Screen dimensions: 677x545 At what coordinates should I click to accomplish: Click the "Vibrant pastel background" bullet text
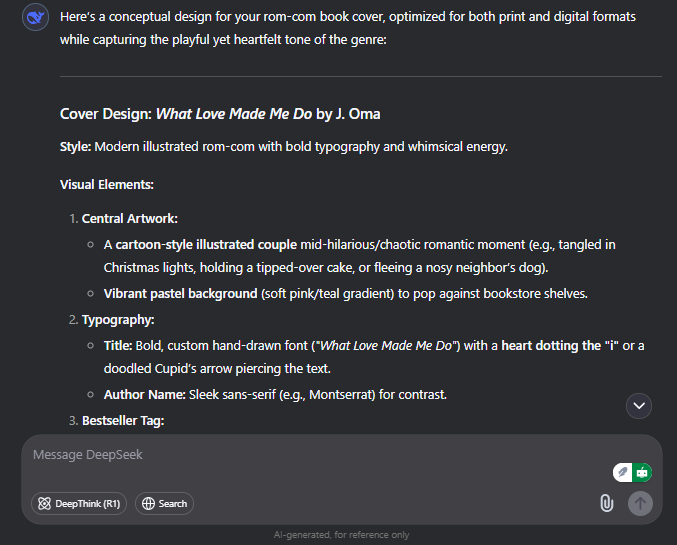tap(180, 294)
